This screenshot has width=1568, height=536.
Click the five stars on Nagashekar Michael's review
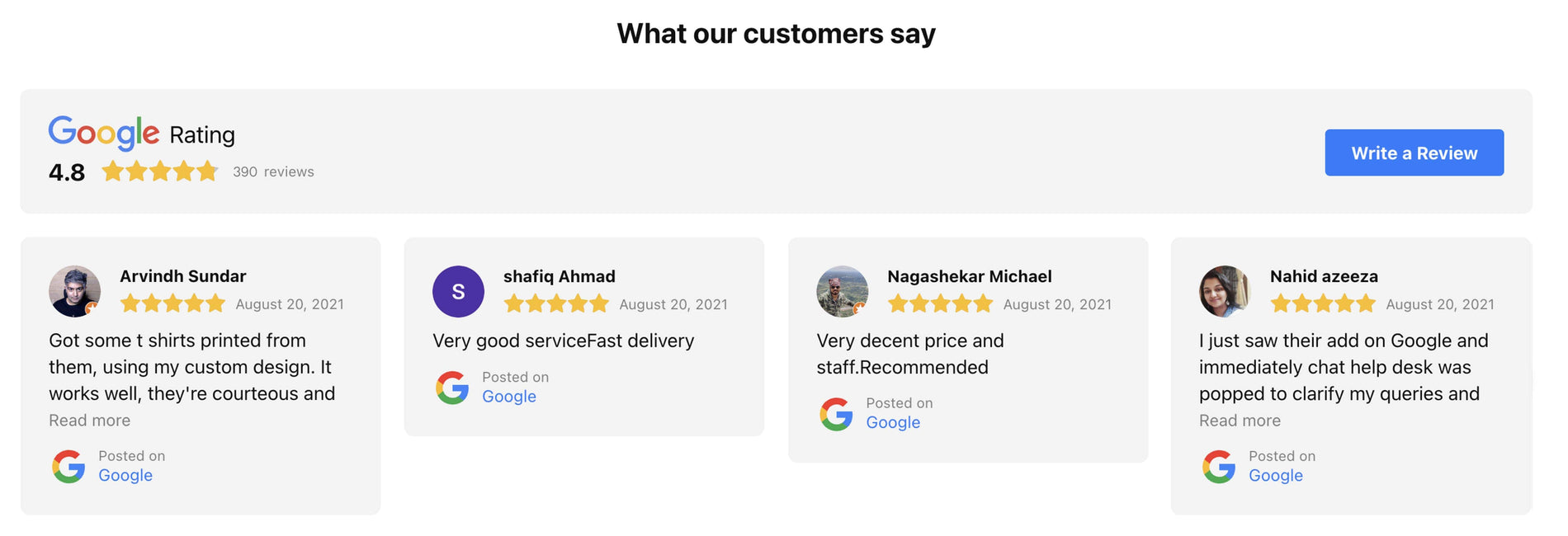[x=940, y=303]
